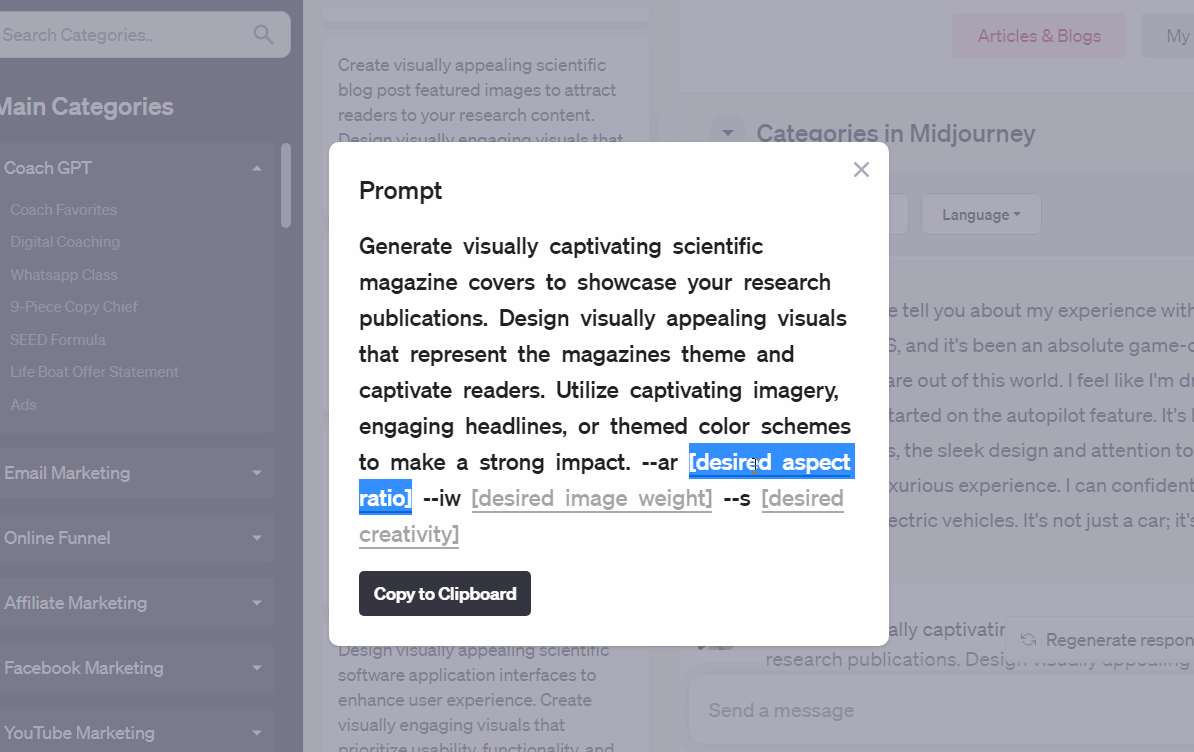
Task: Expand the Online Funnel category
Action: 257,538
